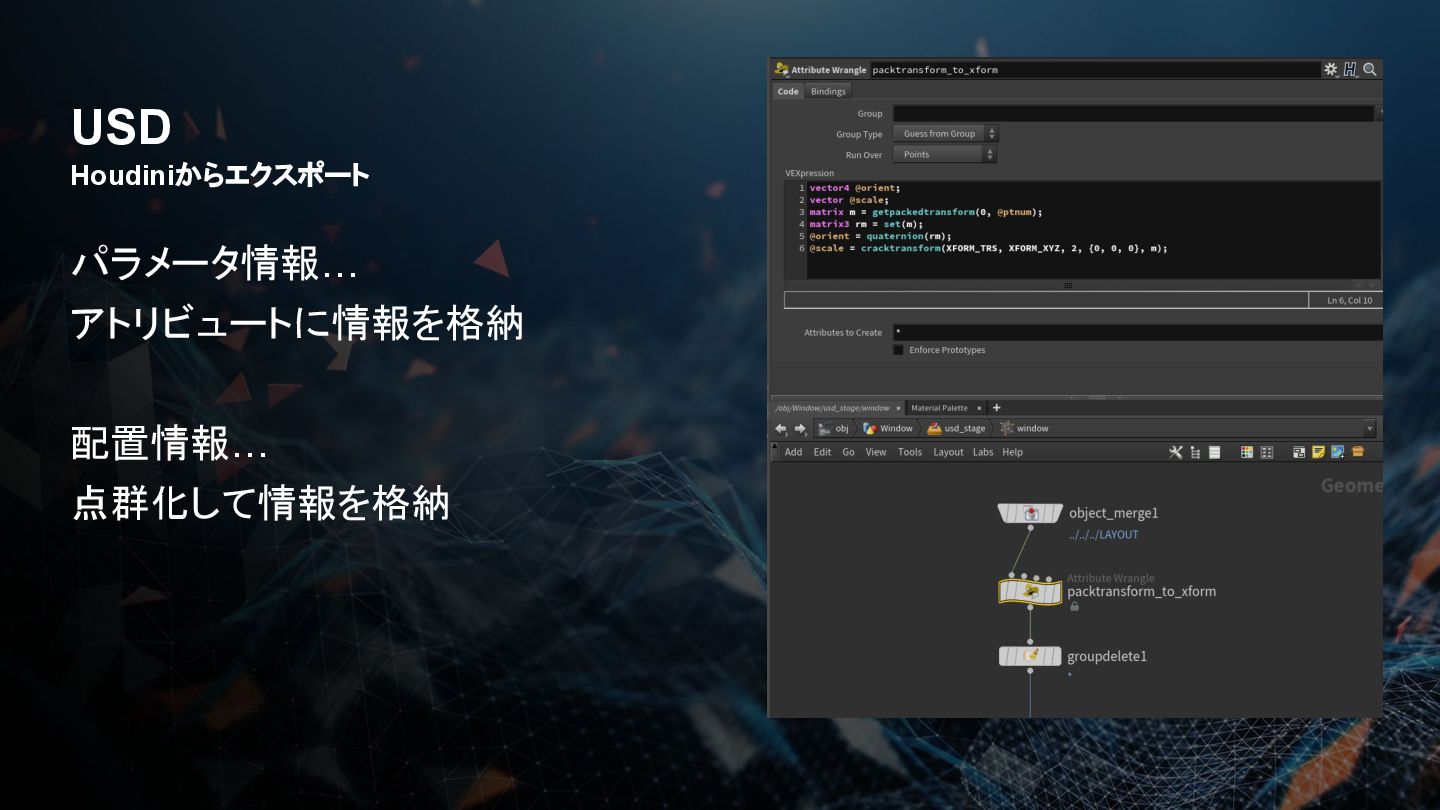The height and width of the screenshot is (810, 1440).
Task: Click the VEX editor resize grip handle
Action: point(1068,285)
